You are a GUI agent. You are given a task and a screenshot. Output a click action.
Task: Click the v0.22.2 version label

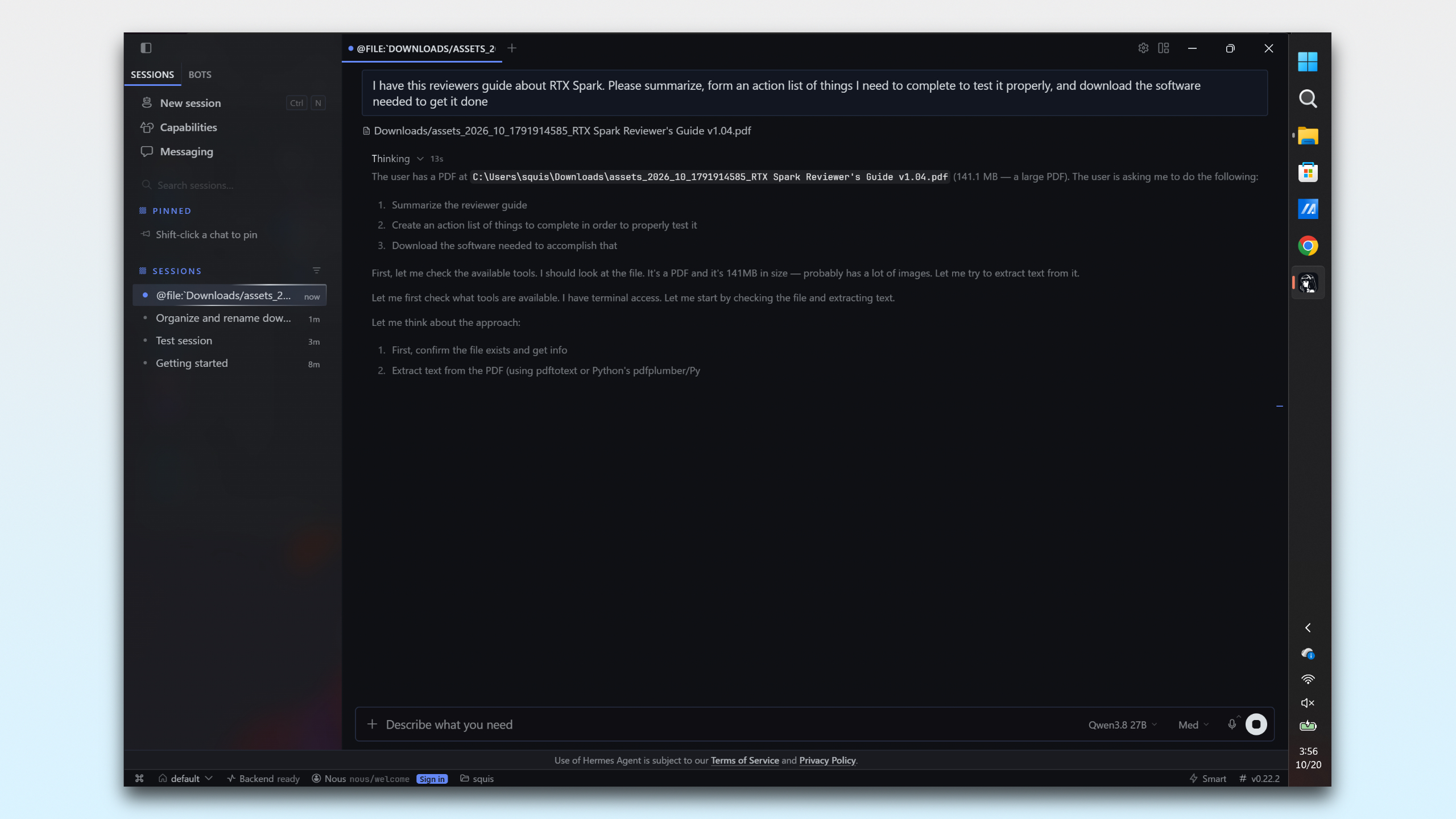click(x=1260, y=779)
